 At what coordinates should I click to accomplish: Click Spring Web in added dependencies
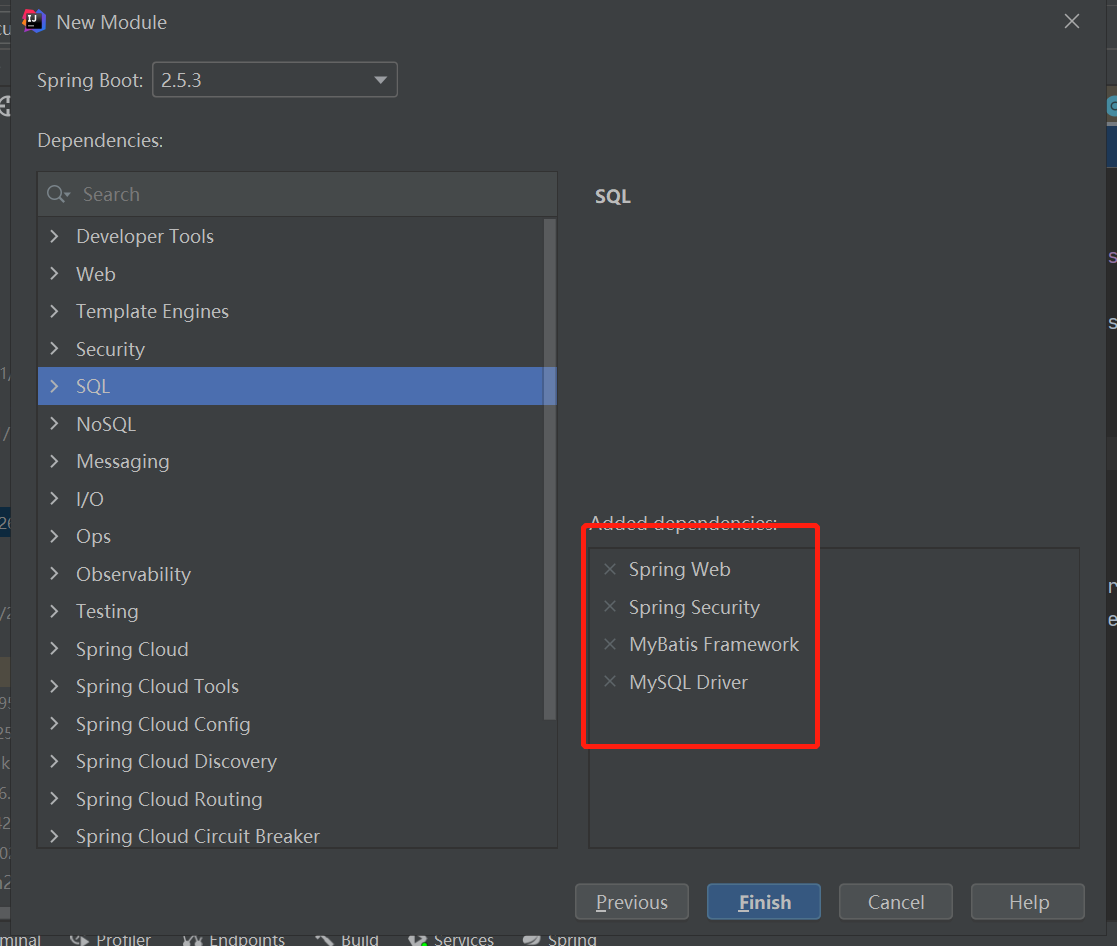coord(680,569)
